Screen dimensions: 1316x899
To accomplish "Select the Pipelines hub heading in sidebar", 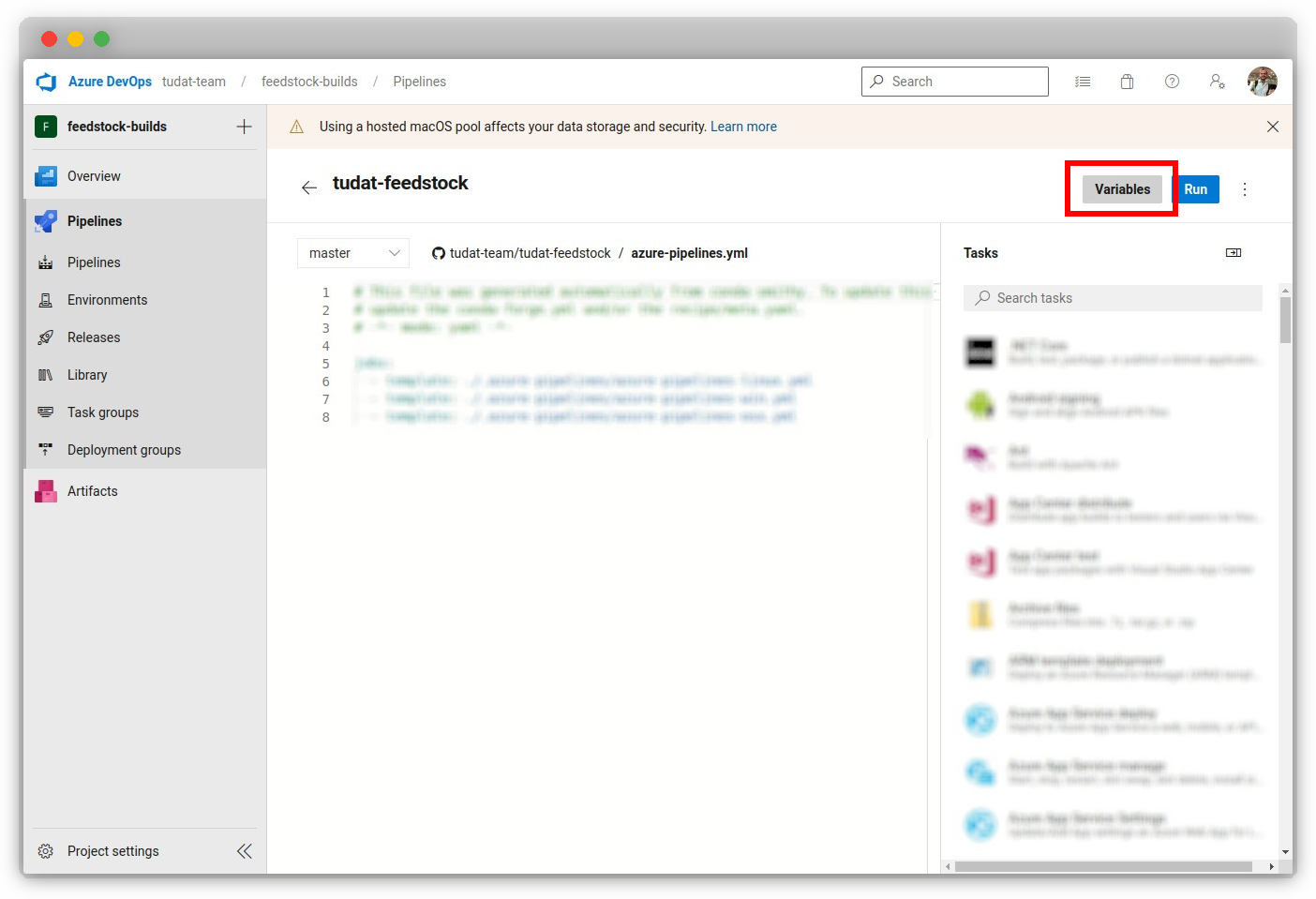I will 144,221.
